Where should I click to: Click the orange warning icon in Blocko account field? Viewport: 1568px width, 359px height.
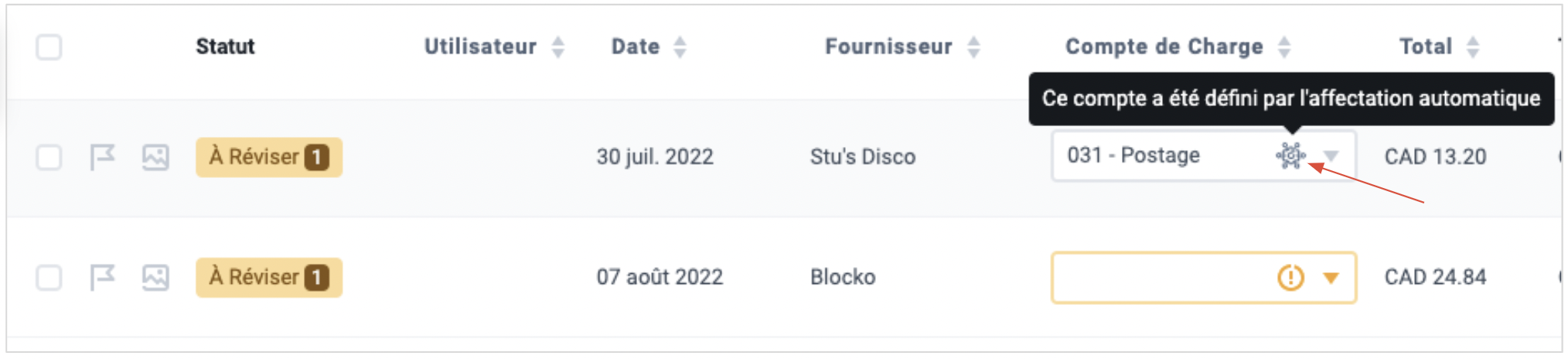point(1290,277)
